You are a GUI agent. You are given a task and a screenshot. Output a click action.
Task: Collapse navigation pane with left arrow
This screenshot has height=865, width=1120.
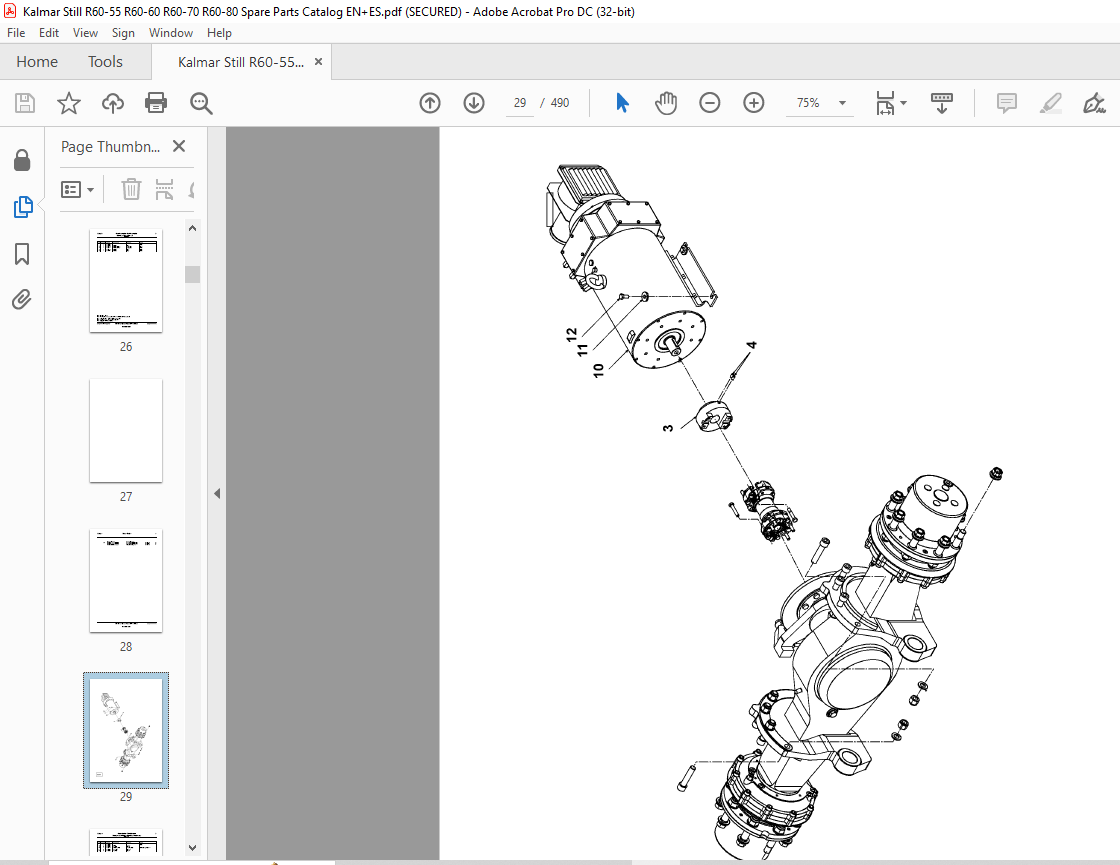[217, 493]
